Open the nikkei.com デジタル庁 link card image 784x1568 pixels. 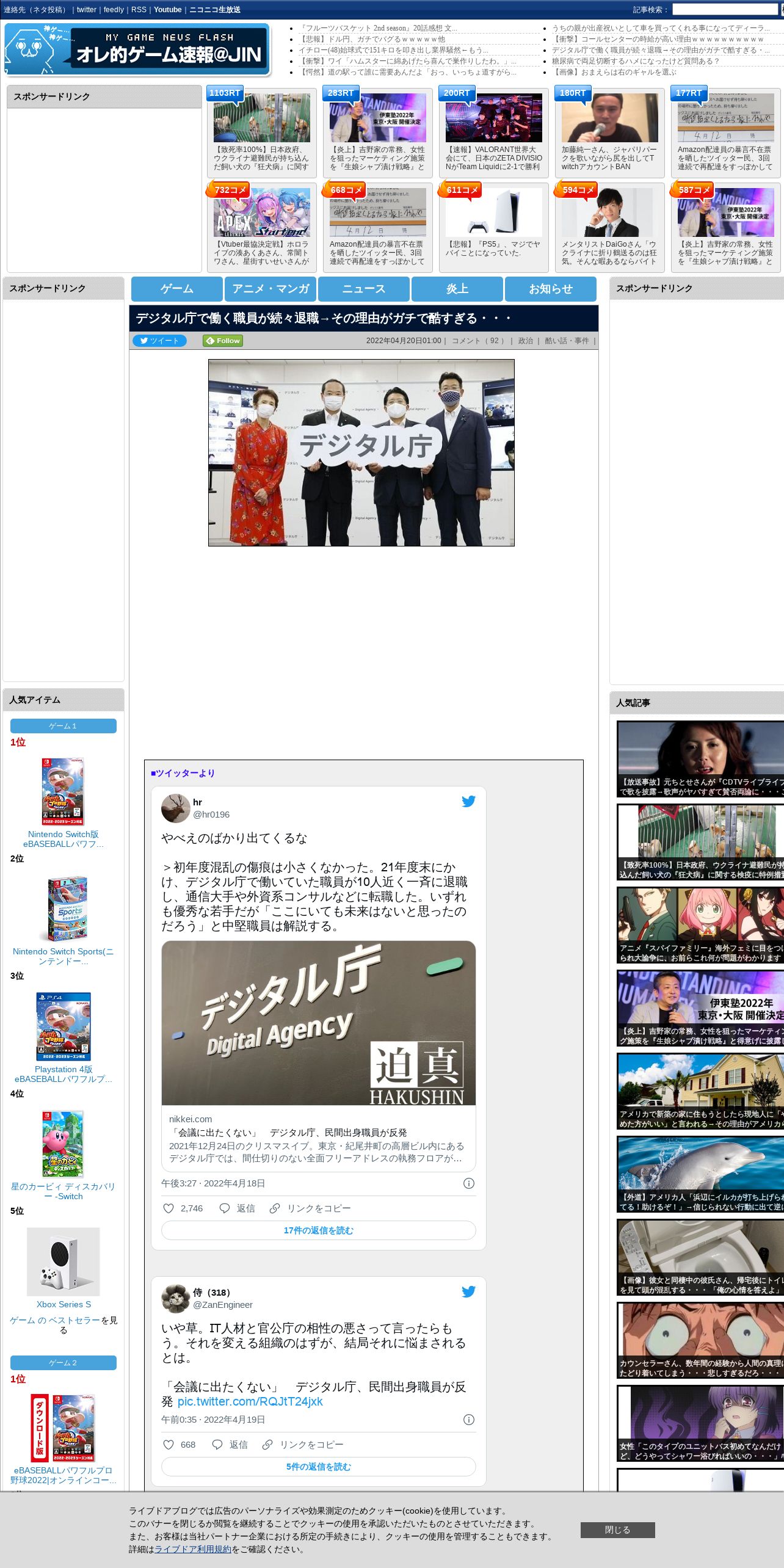point(318,1023)
